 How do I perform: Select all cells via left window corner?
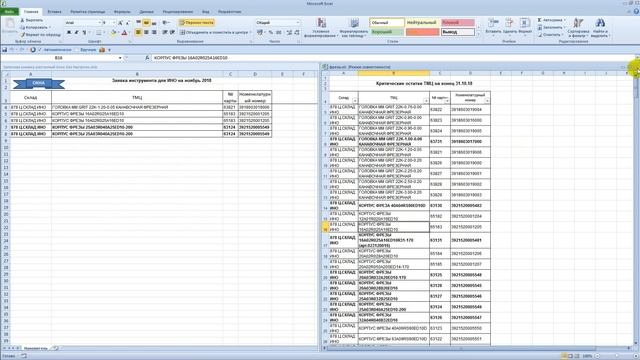click(6, 74)
